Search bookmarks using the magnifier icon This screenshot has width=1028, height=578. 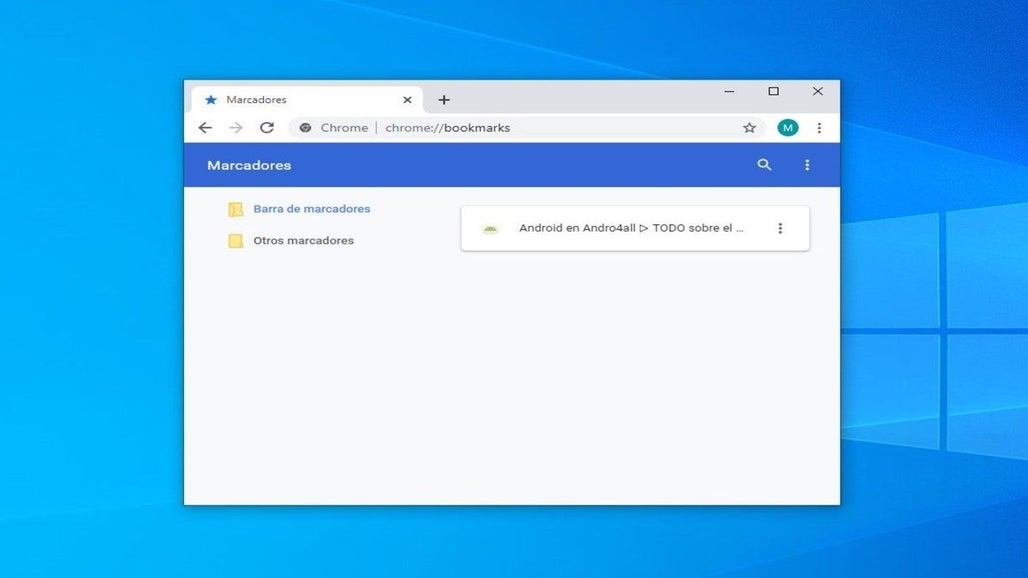pos(765,165)
